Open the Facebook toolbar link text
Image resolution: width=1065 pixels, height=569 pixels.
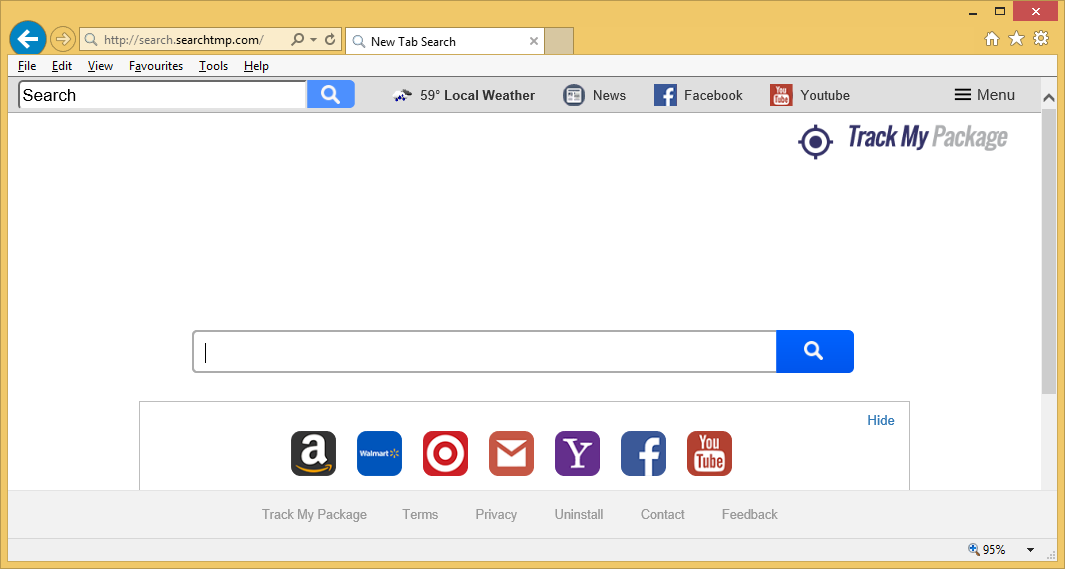[713, 96]
